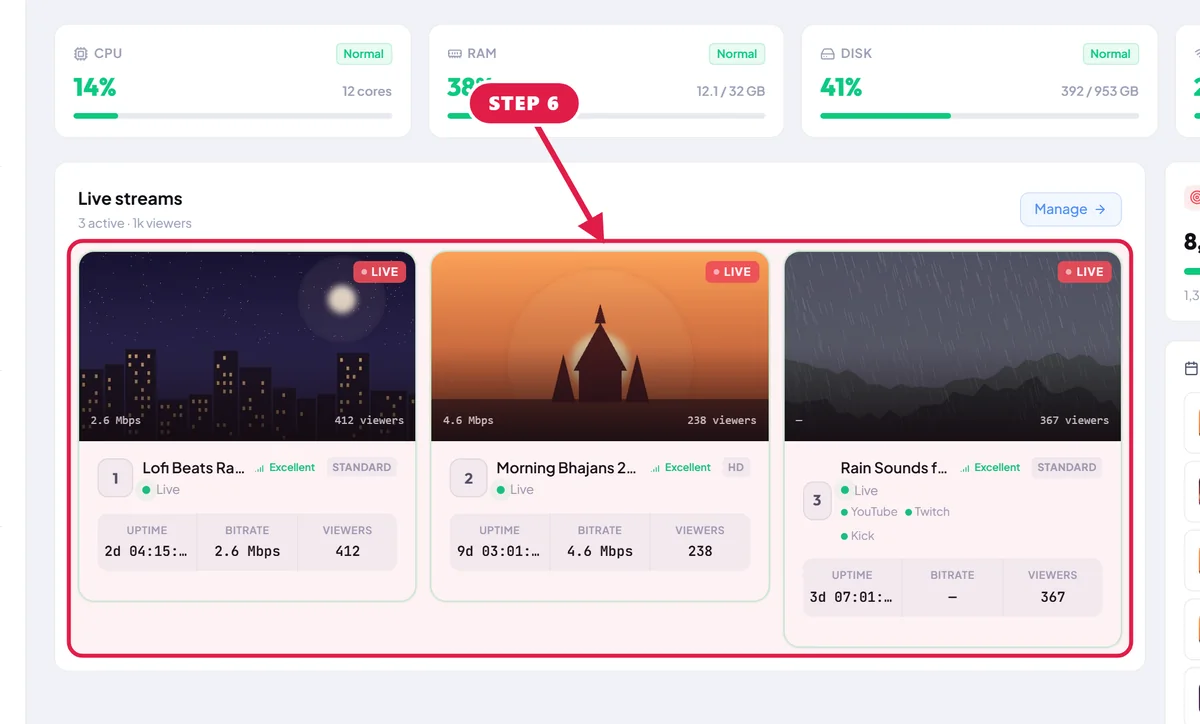
Task: Click number 3 badge on Rain Sounds card
Action: tap(817, 501)
